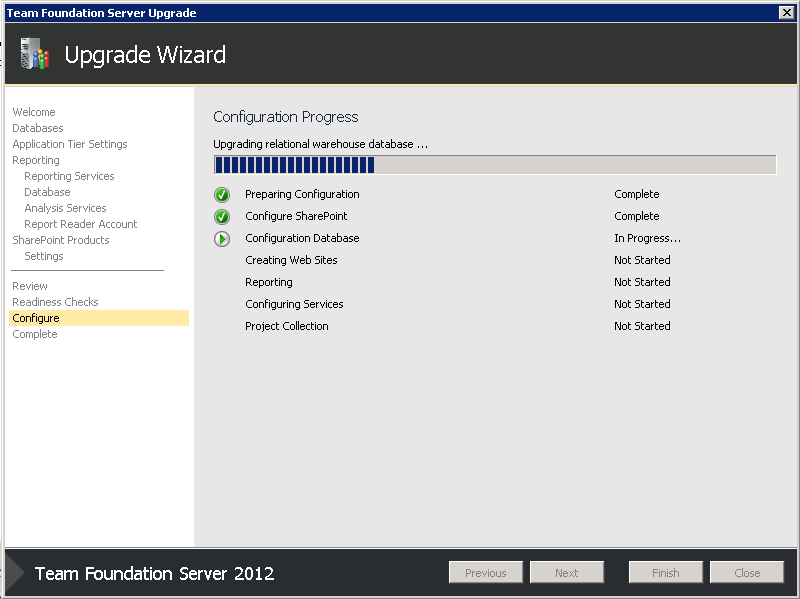The height and width of the screenshot is (599, 800).
Task: Click the Not Started status in the Reporting row
Action: click(642, 282)
